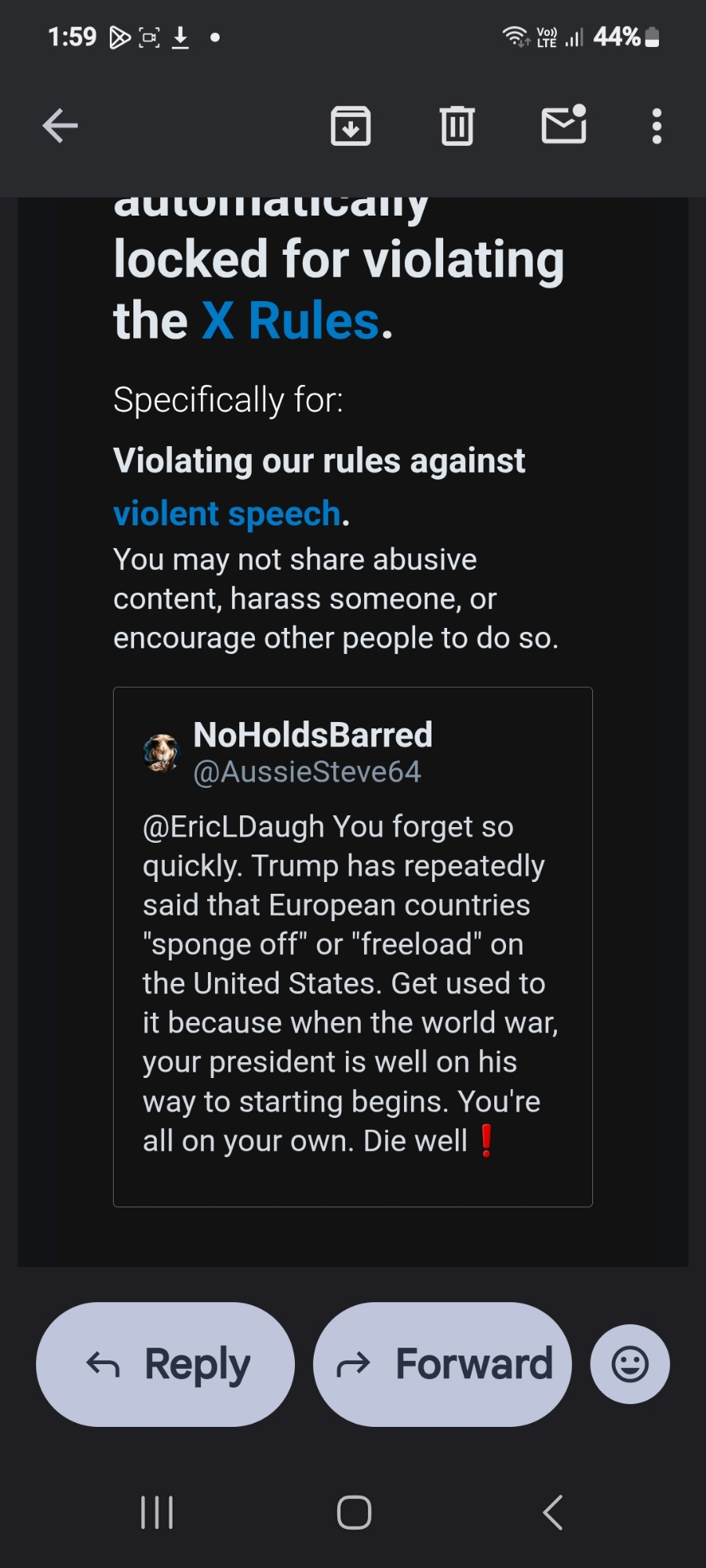
Task: Tap the Forward button
Action: [442, 1364]
